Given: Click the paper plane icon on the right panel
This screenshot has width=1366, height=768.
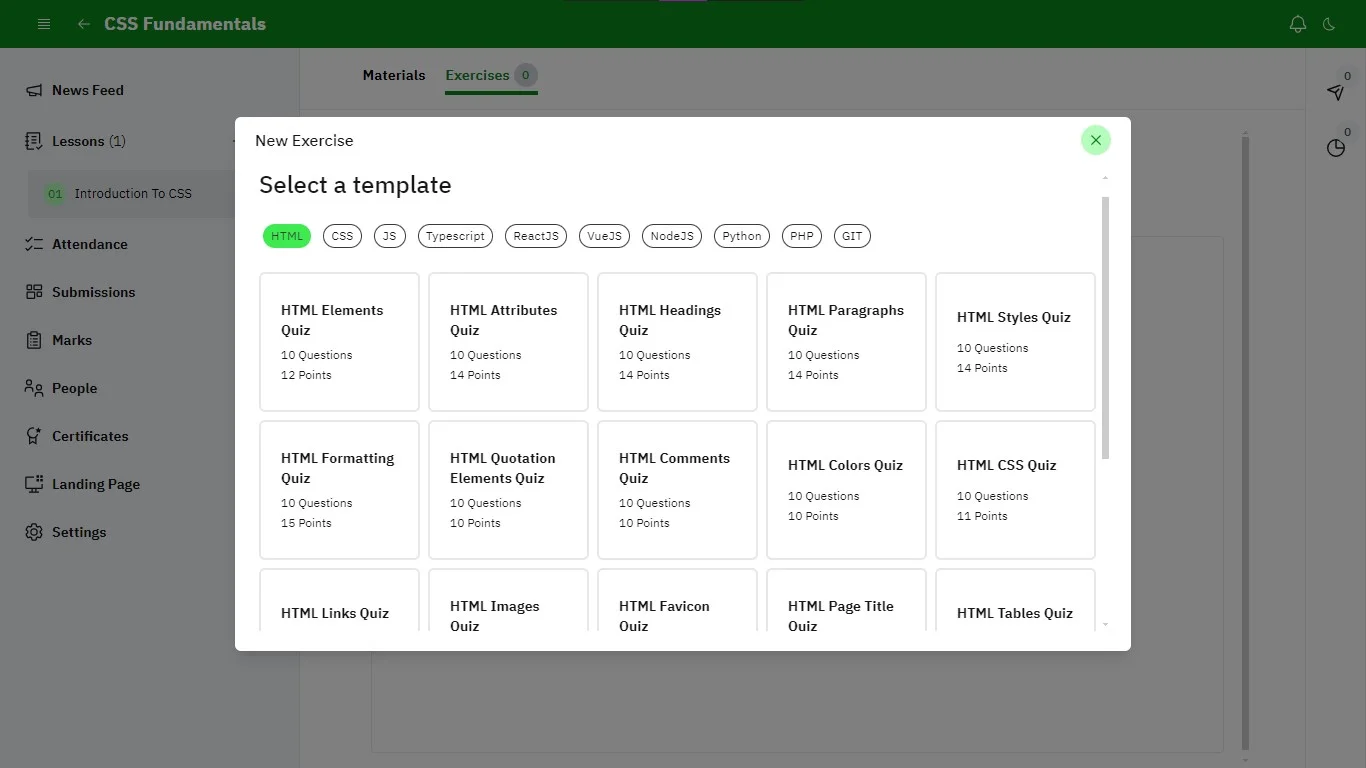Looking at the screenshot, I should click(1335, 92).
